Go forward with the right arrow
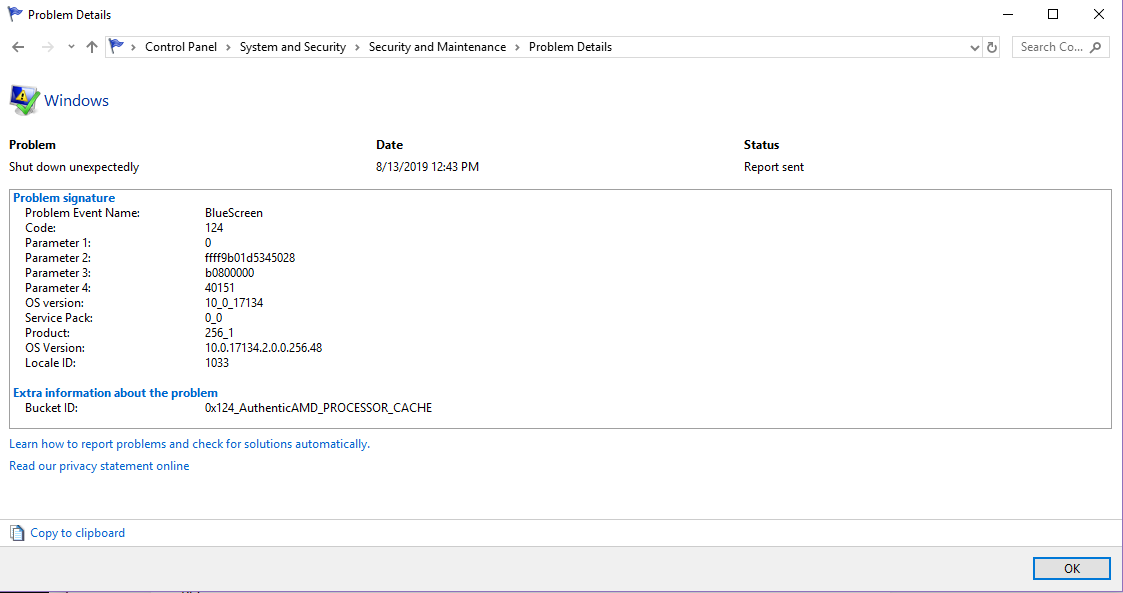 pos(47,47)
